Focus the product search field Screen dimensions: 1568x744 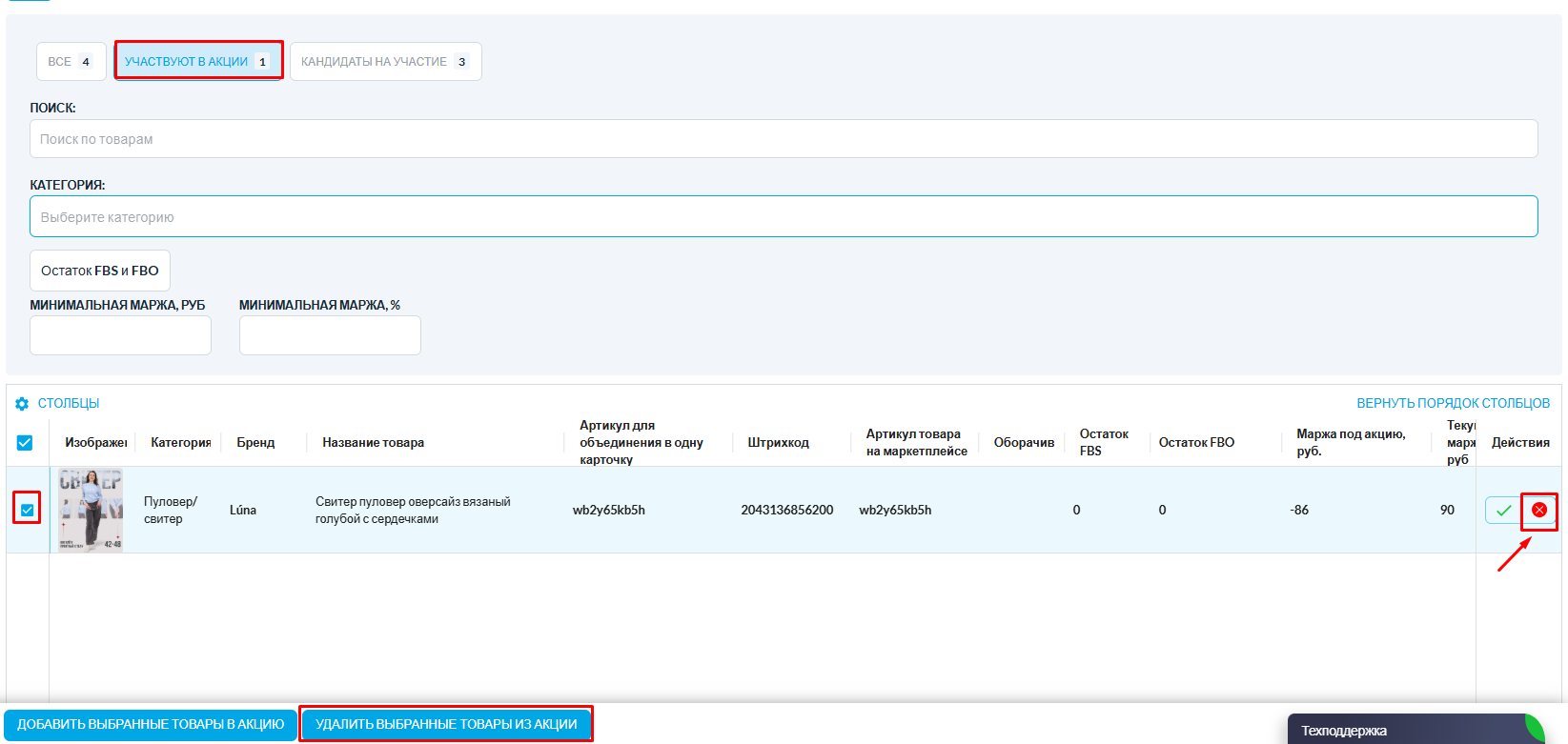click(x=784, y=139)
